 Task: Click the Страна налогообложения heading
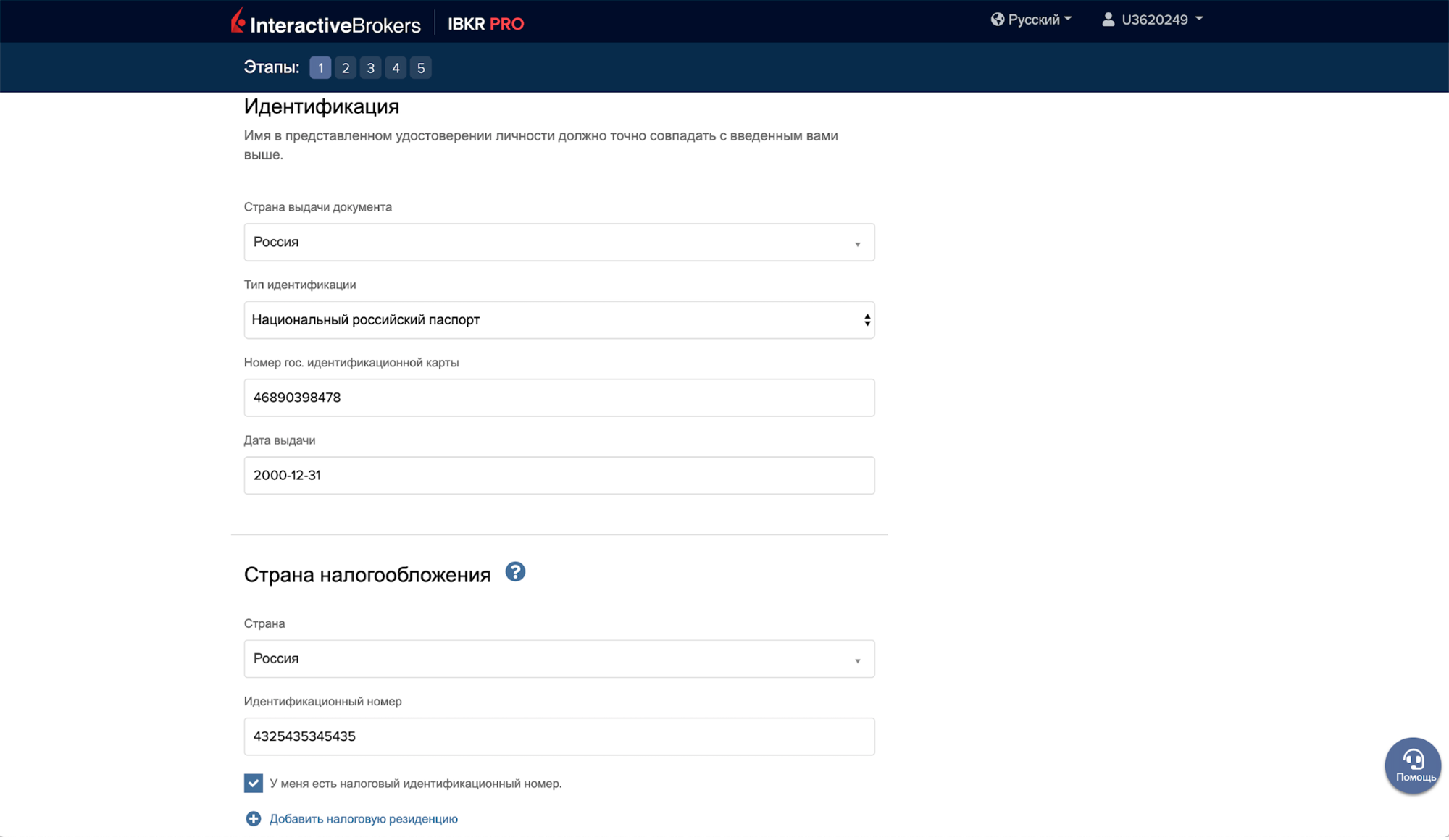367,575
